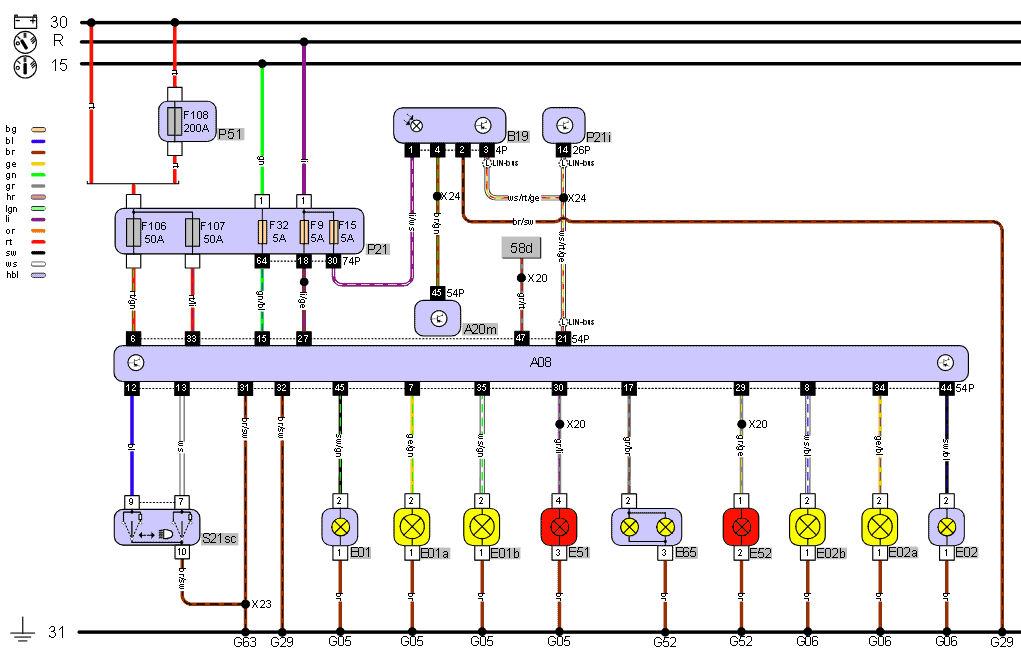Select the yellow E02a lamp symbol
The height and width of the screenshot is (654, 1021).
(x=880, y=526)
